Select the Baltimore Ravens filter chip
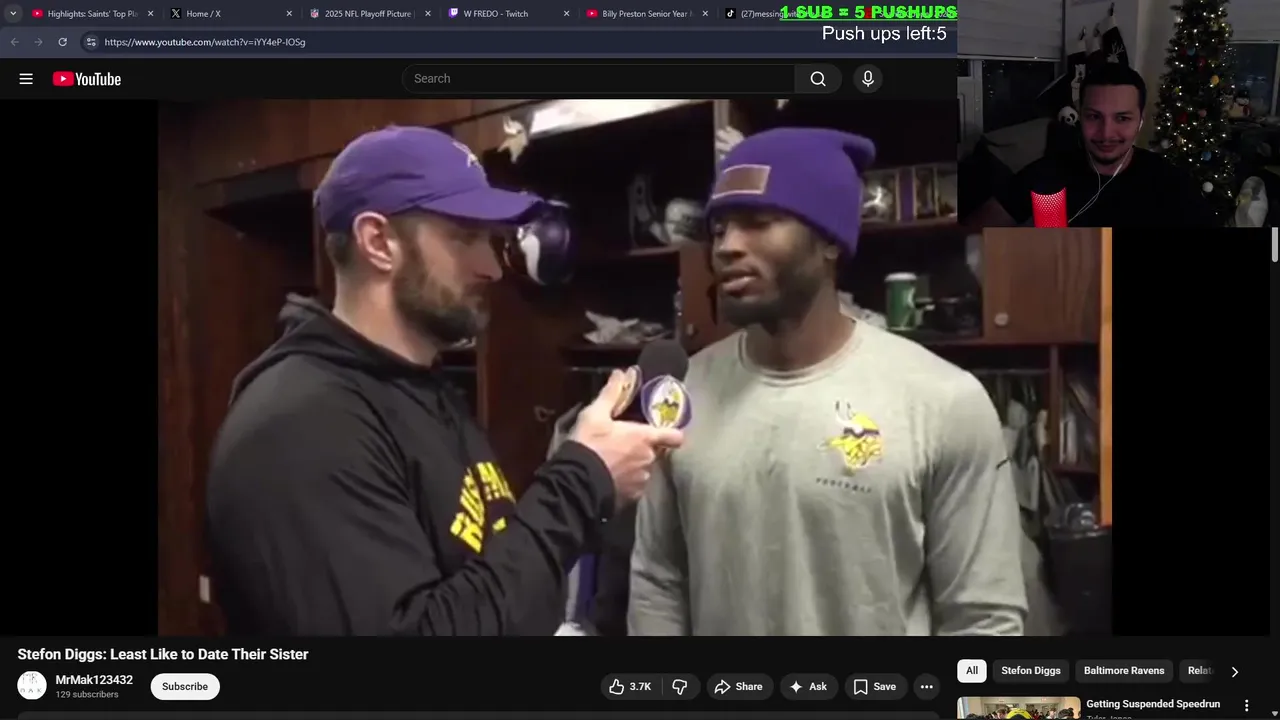Viewport: 1280px width, 720px height. tap(1124, 671)
